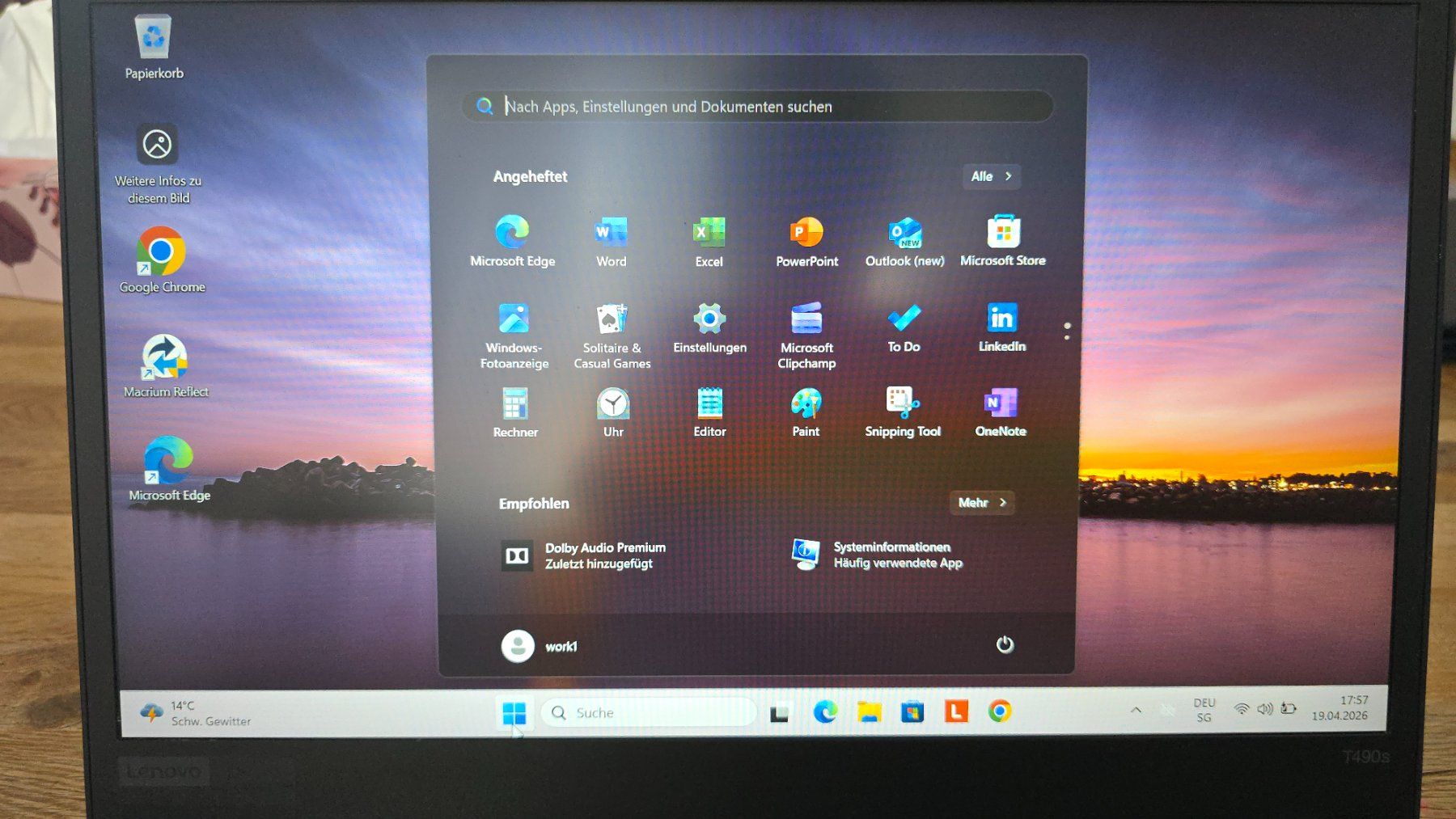The height and width of the screenshot is (819, 1456).
Task: Open Chrome from the taskbar
Action: click(x=1000, y=711)
